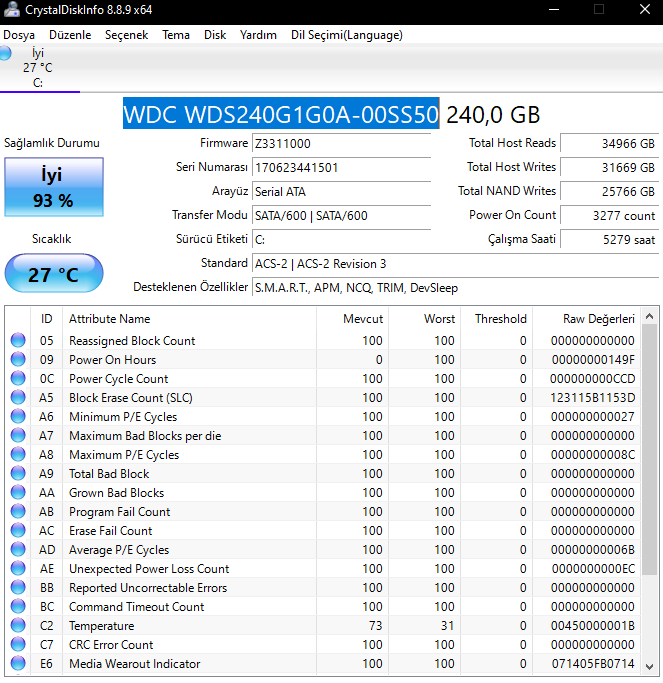663x683 pixels.
Task: Click status icon for Program Fail Count
Action: coord(18,511)
